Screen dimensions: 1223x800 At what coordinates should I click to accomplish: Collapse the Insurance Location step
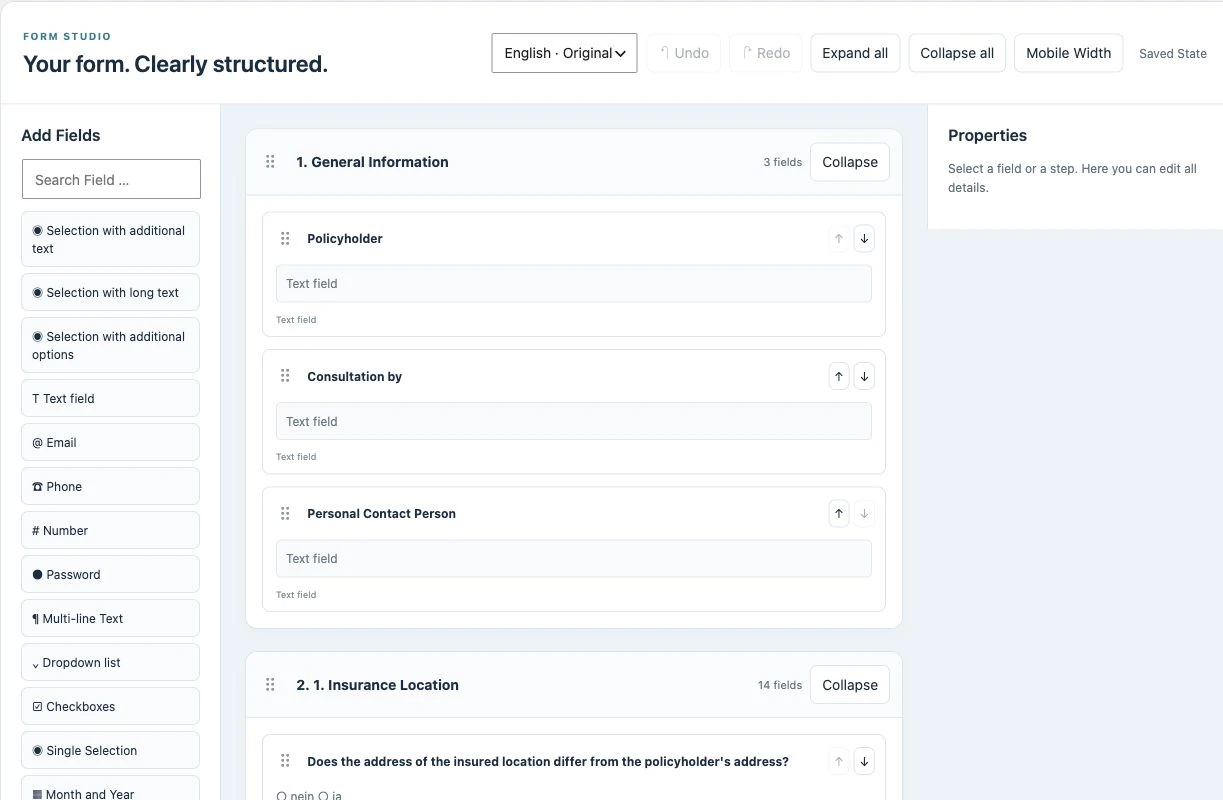click(x=849, y=685)
